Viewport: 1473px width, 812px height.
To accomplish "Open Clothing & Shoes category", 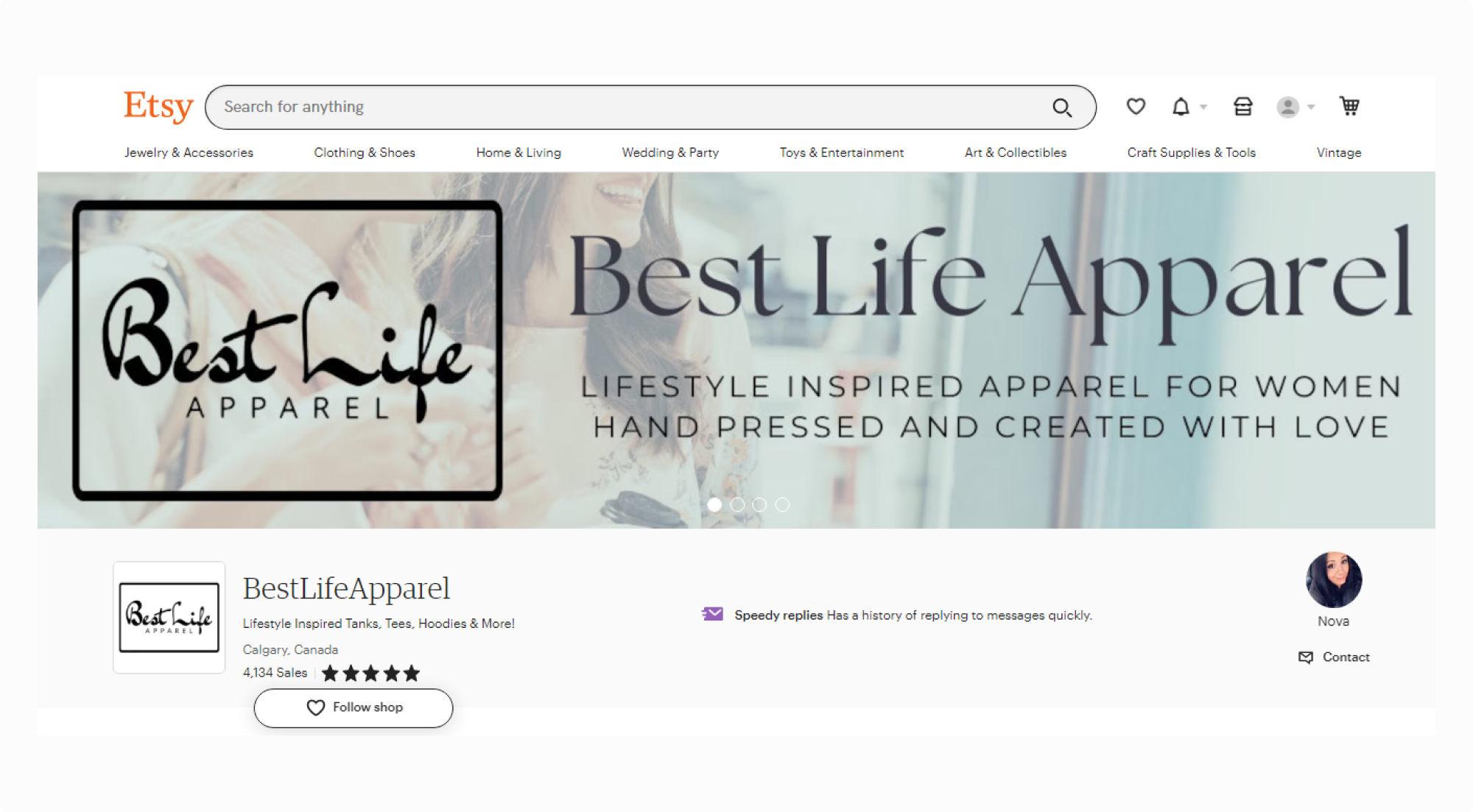I will click(365, 152).
